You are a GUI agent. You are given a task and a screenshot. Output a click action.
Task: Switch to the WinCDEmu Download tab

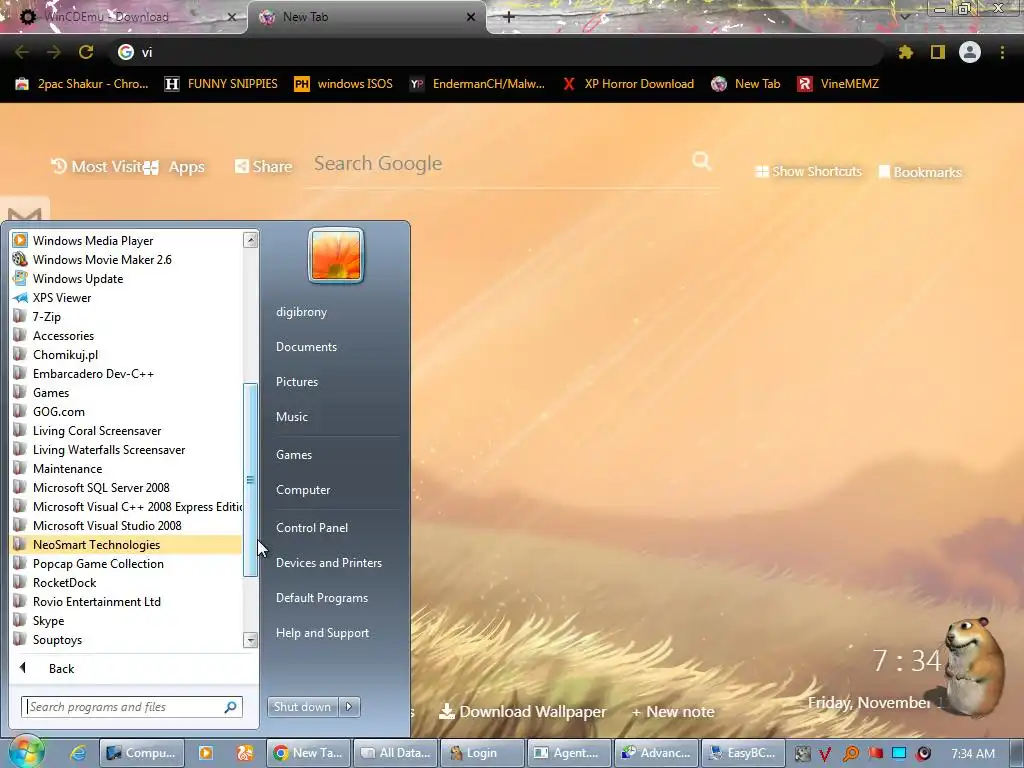pyautogui.click(x=124, y=17)
